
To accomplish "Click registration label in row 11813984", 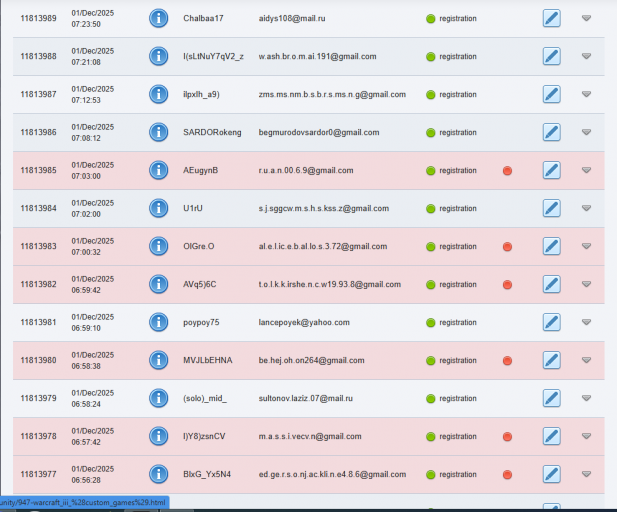I will tap(458, 209).
